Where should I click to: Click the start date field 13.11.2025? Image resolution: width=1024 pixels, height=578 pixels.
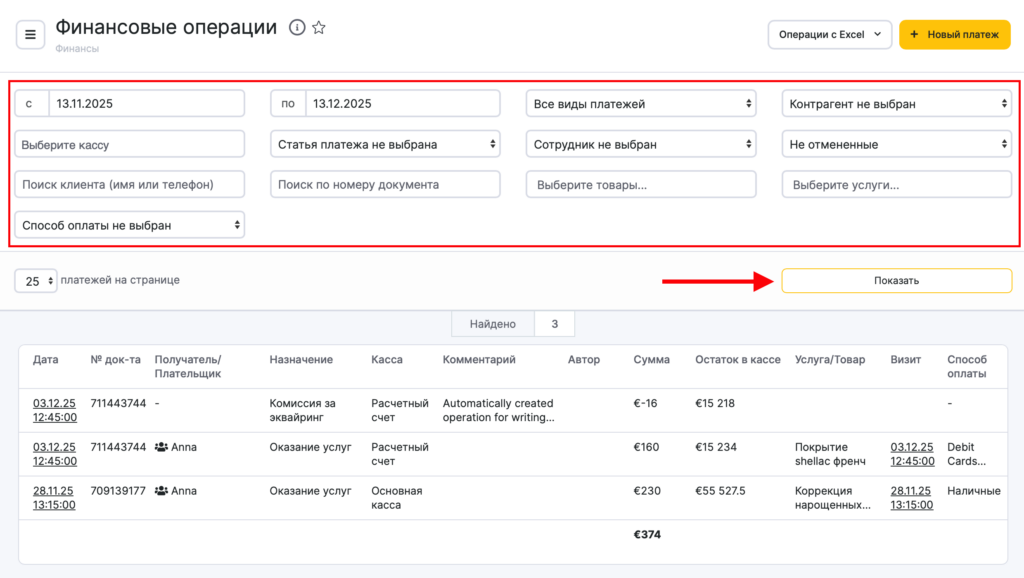pos(146,104)
